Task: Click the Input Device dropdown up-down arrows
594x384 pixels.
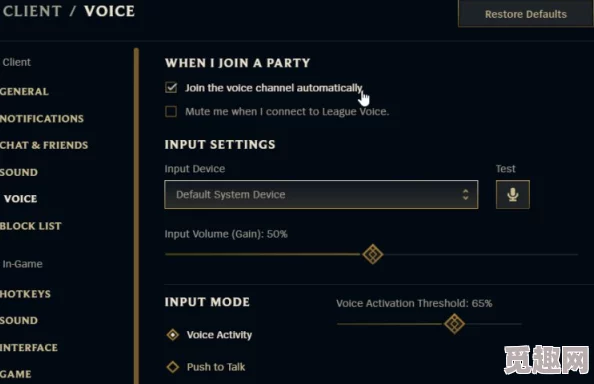Action: point(466,195)
